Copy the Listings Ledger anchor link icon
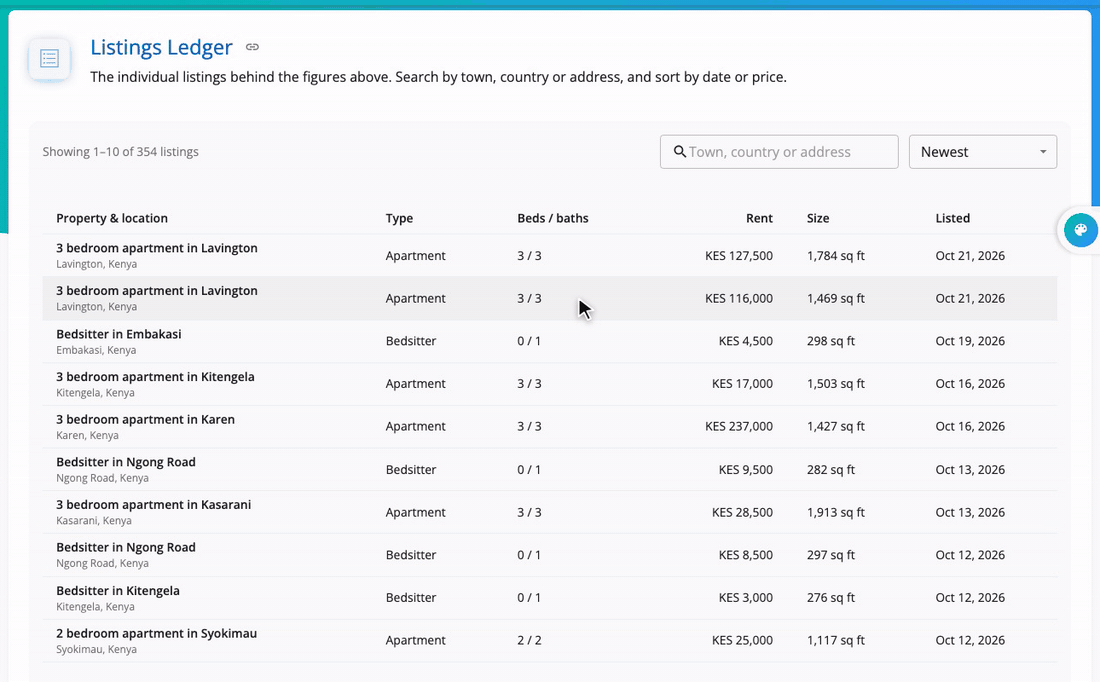 tap(253, 47)
